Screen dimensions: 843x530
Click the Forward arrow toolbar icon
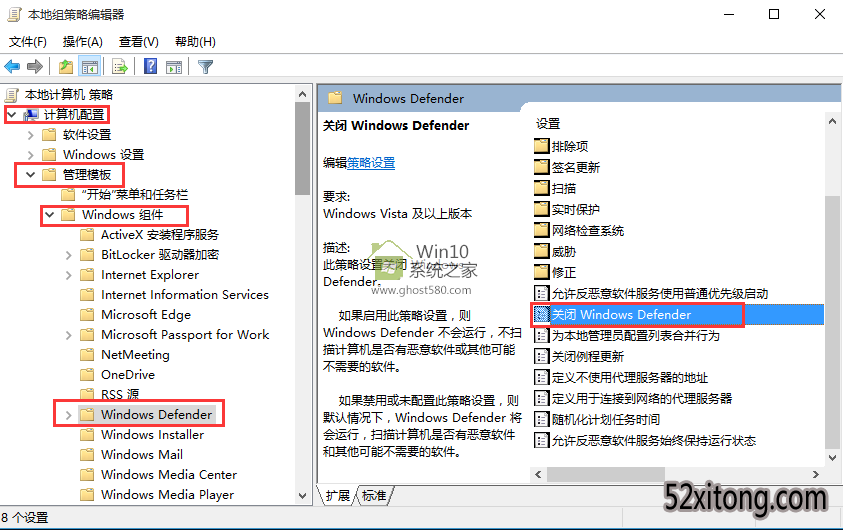35,67
